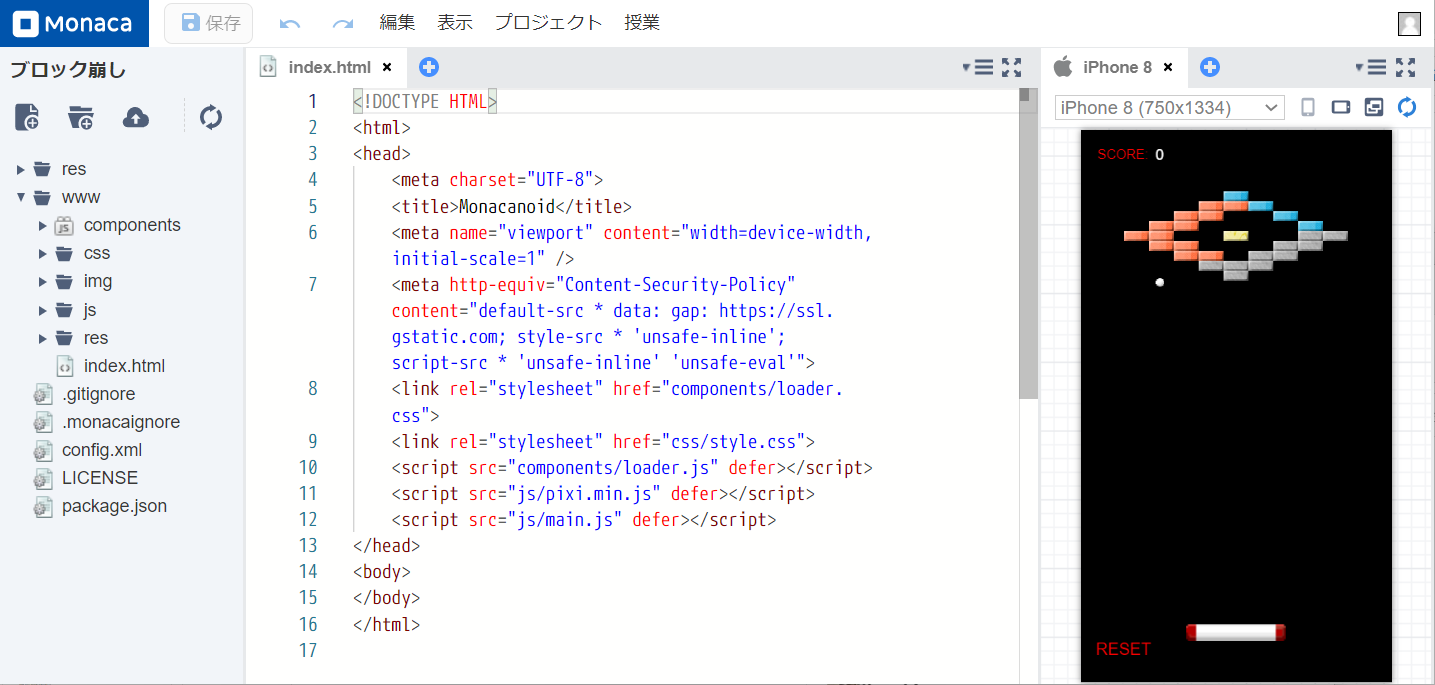The height and width of the screenshot is (685, 1435).
Task: Click RESET in the game preview
Action: point(1123,649)
